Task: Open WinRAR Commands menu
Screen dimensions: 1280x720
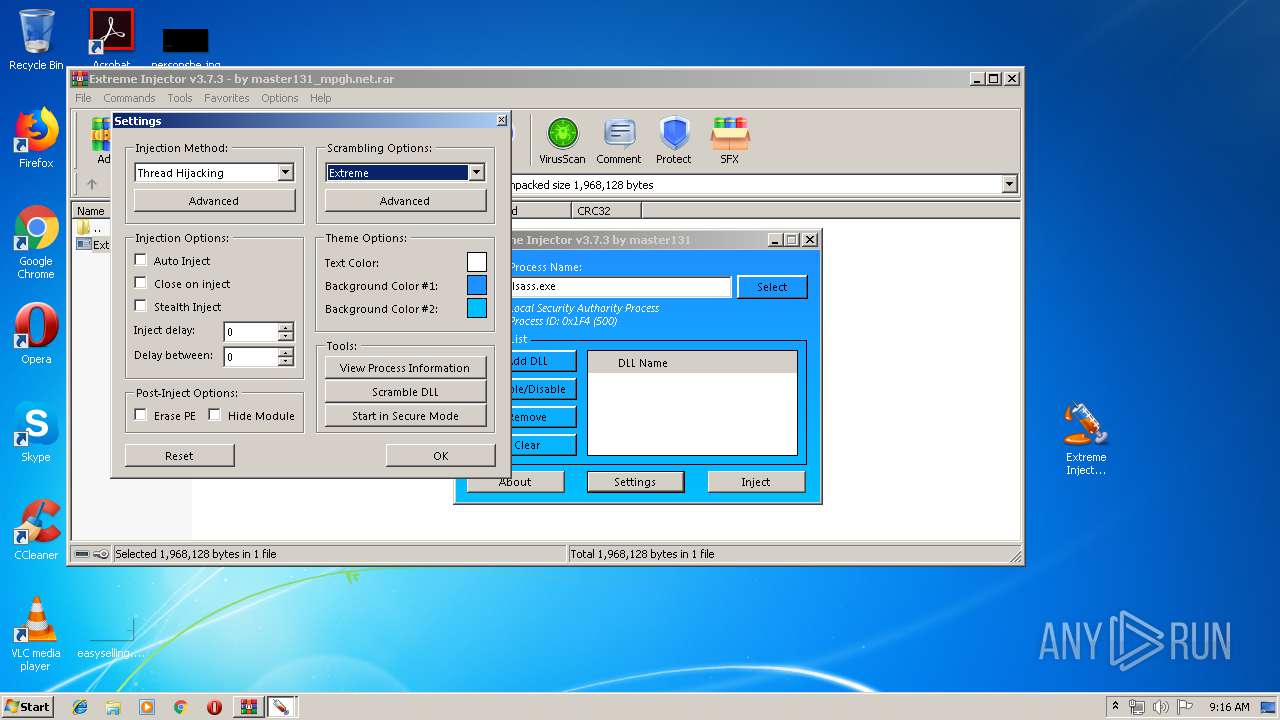Action: click(129, 98)
